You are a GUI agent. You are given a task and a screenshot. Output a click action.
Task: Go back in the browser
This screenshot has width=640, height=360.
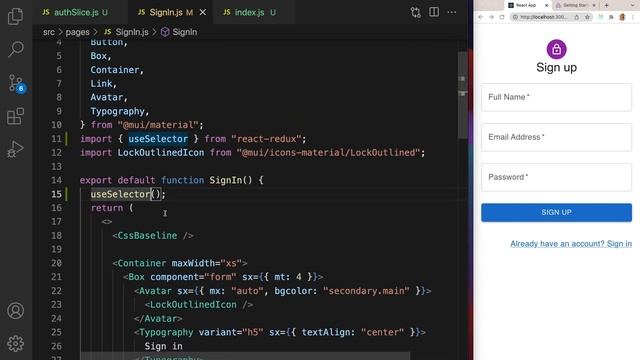(x=480, y=17)
